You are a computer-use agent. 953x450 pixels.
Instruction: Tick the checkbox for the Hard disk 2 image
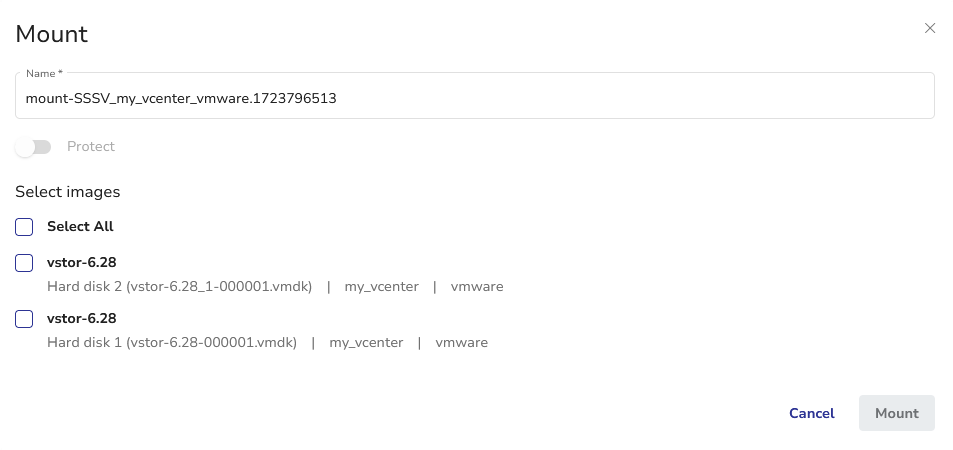[x=24, y=263]
